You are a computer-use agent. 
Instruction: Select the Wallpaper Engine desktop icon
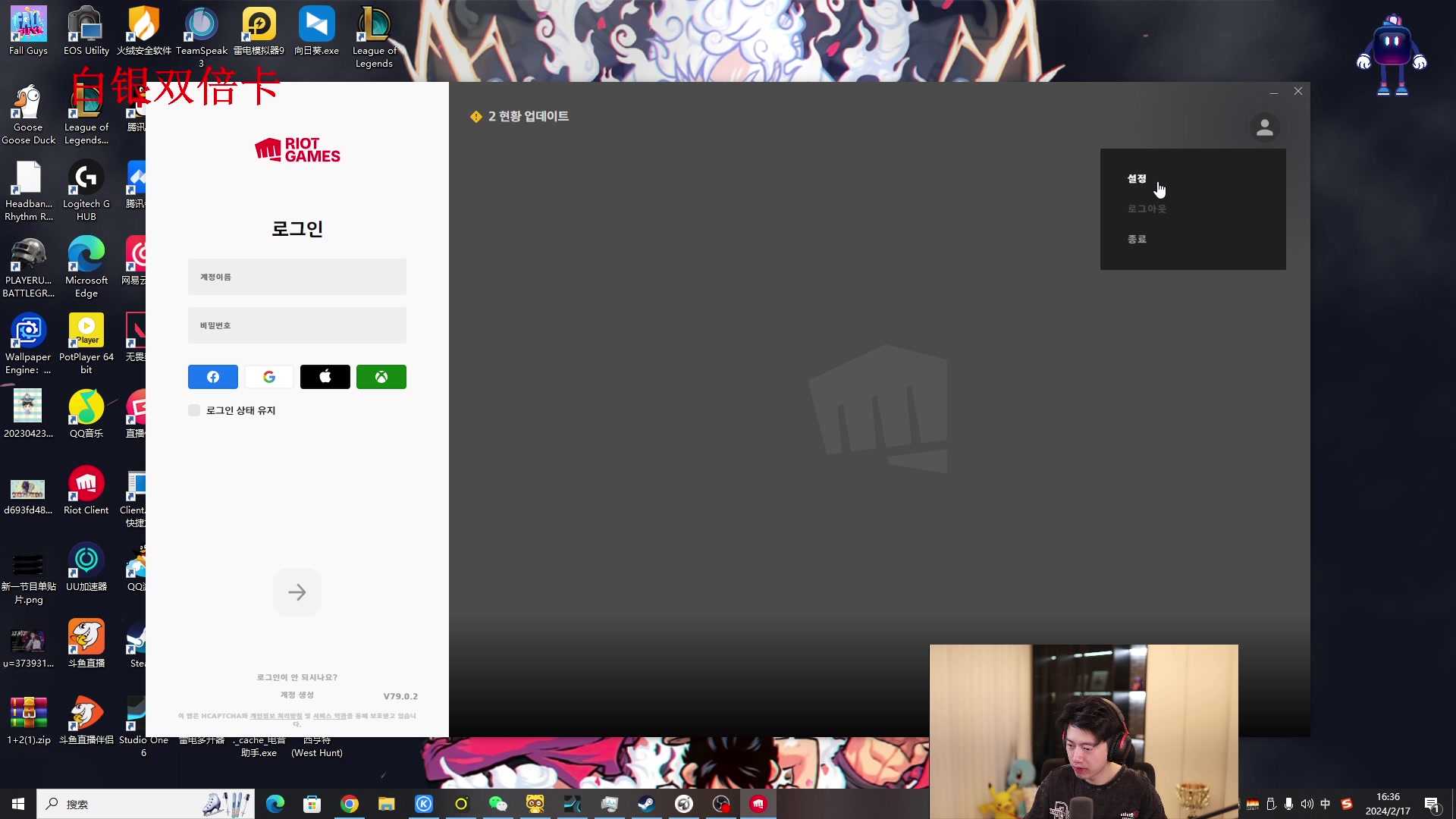[x=28, y=344]
